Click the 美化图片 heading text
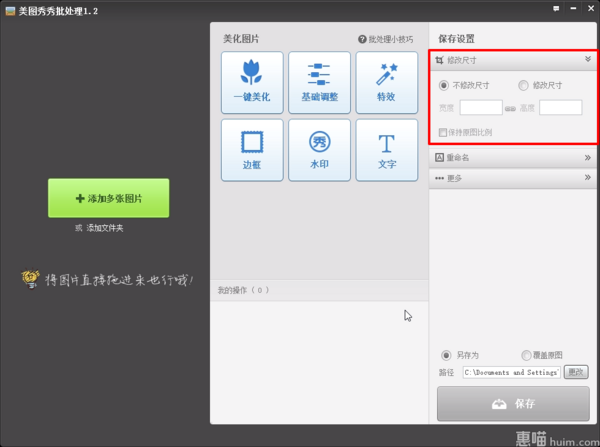The width and height of the screenshot is (600, 447). [x=241, y=39]
